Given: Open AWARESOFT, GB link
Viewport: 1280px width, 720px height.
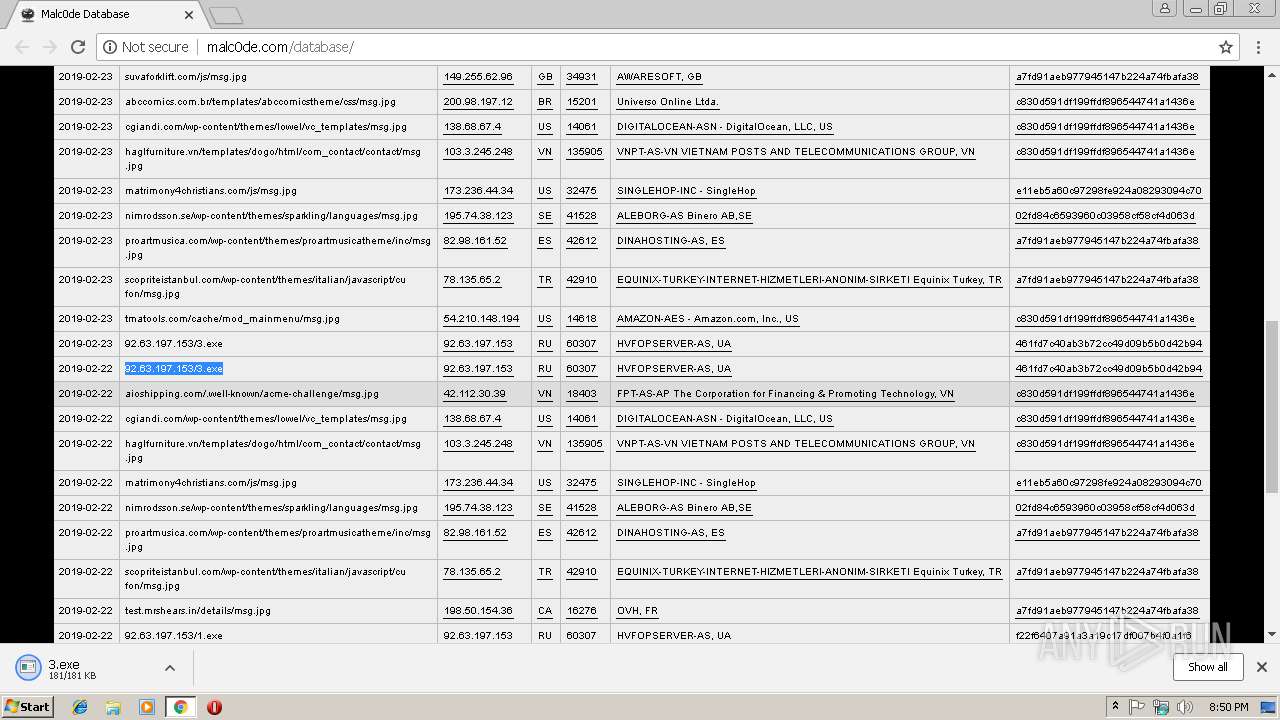Looking at the screenshot, I should 659,77.
